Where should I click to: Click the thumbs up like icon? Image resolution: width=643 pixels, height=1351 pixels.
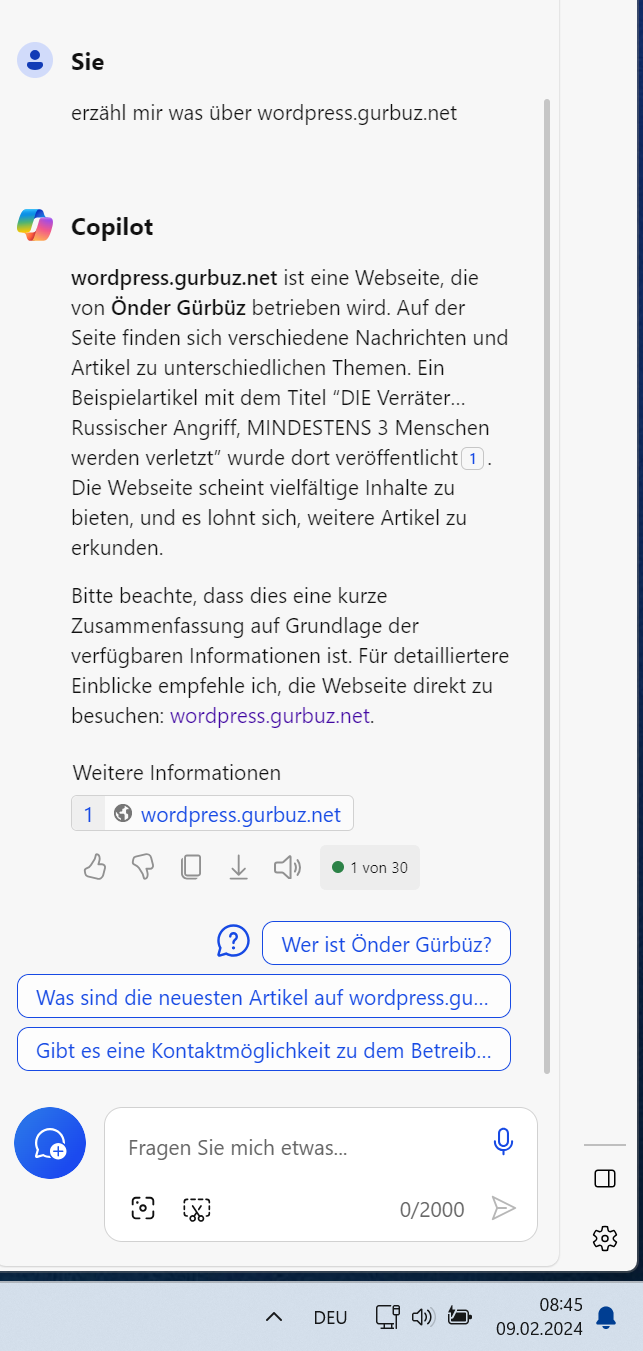95,867
